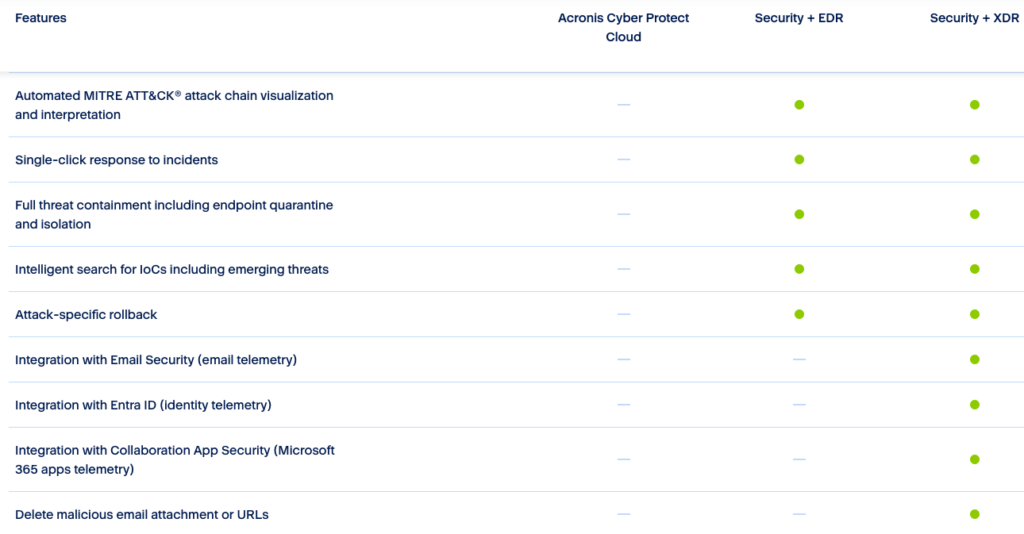Select the Acronis Cyber Protect Cloud column header

(x=623, y=28)
